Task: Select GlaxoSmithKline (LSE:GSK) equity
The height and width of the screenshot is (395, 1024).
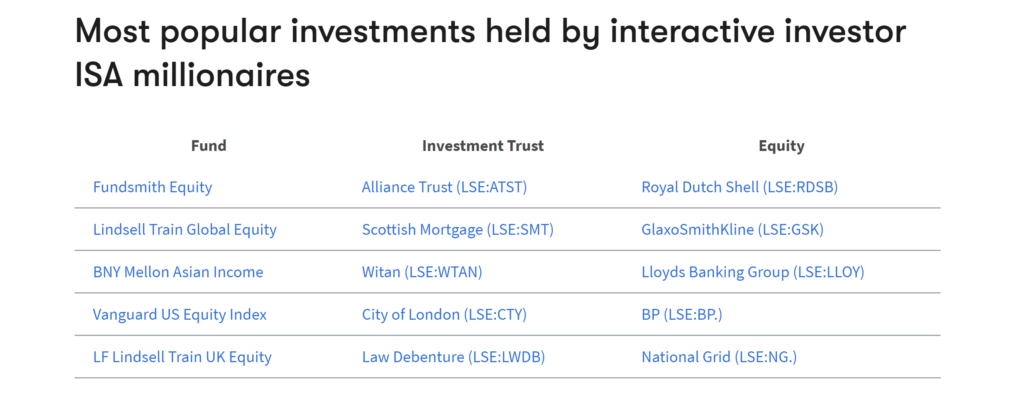Action: tap(733, 230)
